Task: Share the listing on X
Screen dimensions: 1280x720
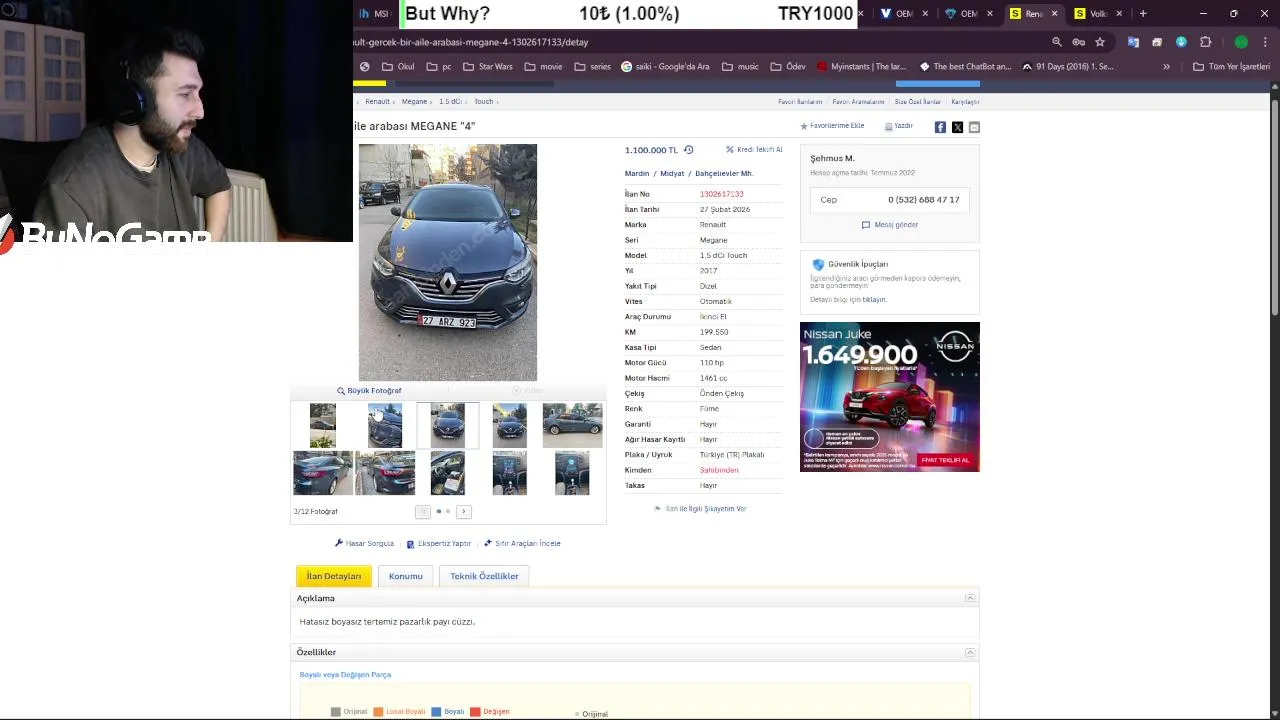Action: click(x=957, y=127)
